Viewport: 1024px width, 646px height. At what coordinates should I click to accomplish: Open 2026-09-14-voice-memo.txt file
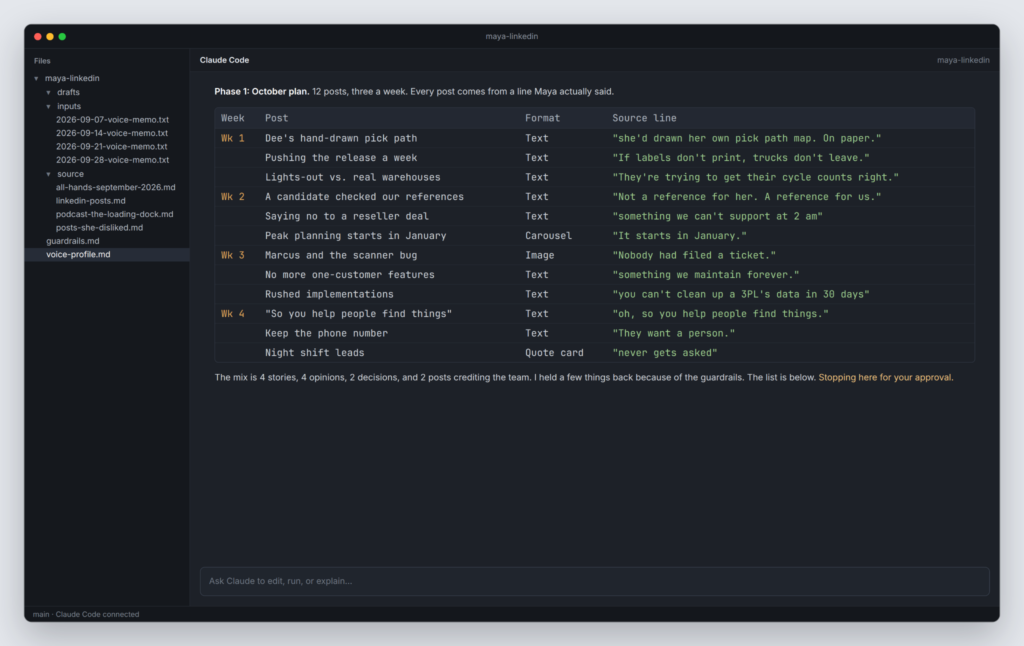(112, 133)
